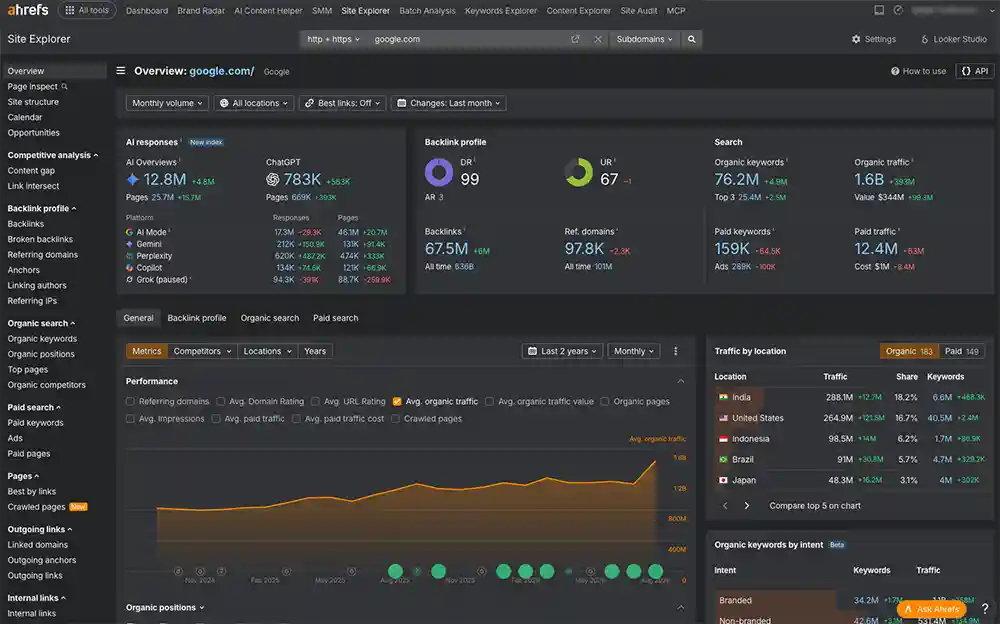Expand the Organic positions dropdown
Viewport: 1000px width, 624px height.
click(165, 607)
